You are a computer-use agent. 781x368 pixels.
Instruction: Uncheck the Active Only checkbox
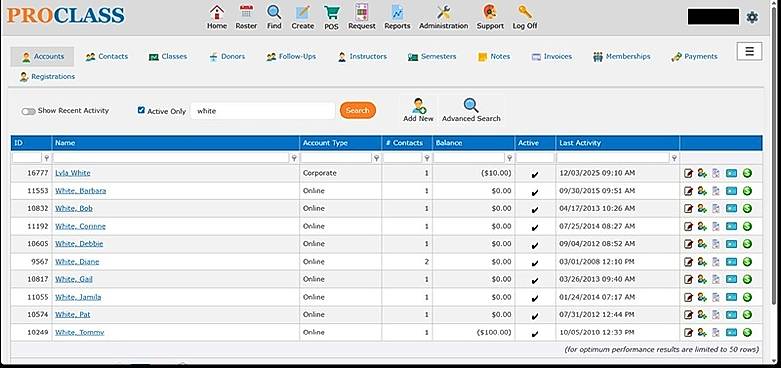point(141,110)
